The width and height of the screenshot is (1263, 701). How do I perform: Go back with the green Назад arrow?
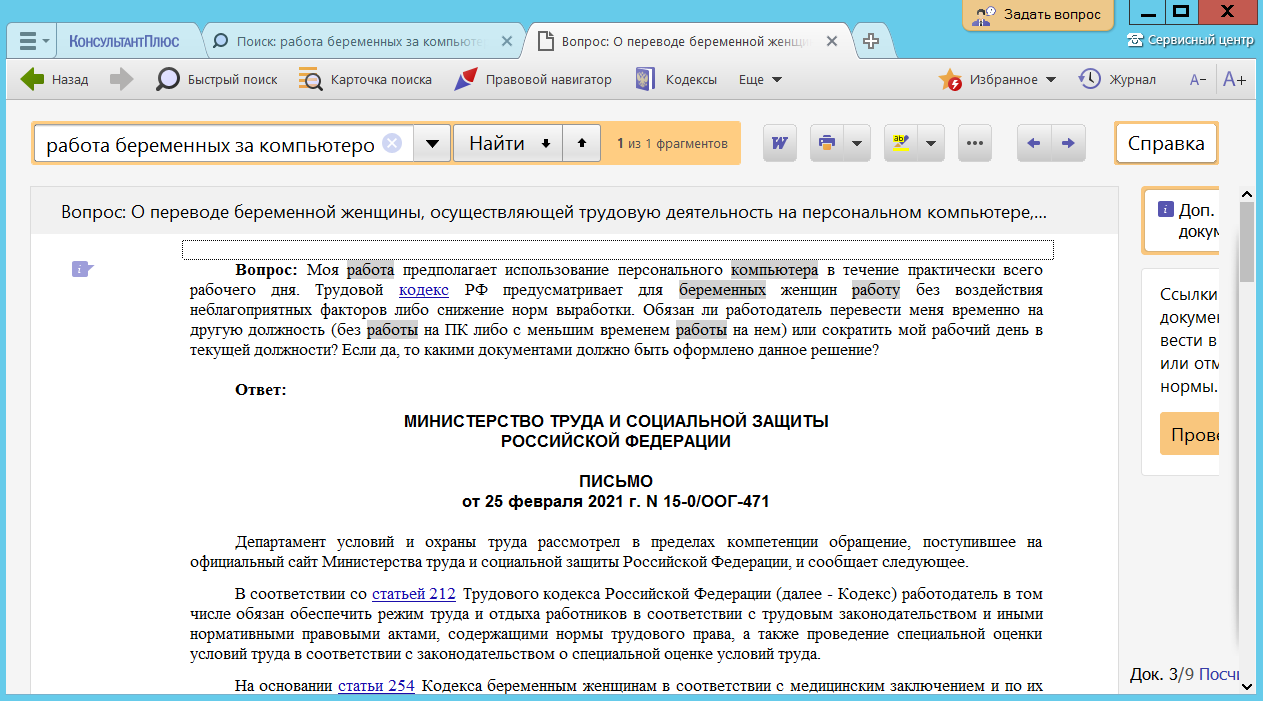tap(55, 80)
